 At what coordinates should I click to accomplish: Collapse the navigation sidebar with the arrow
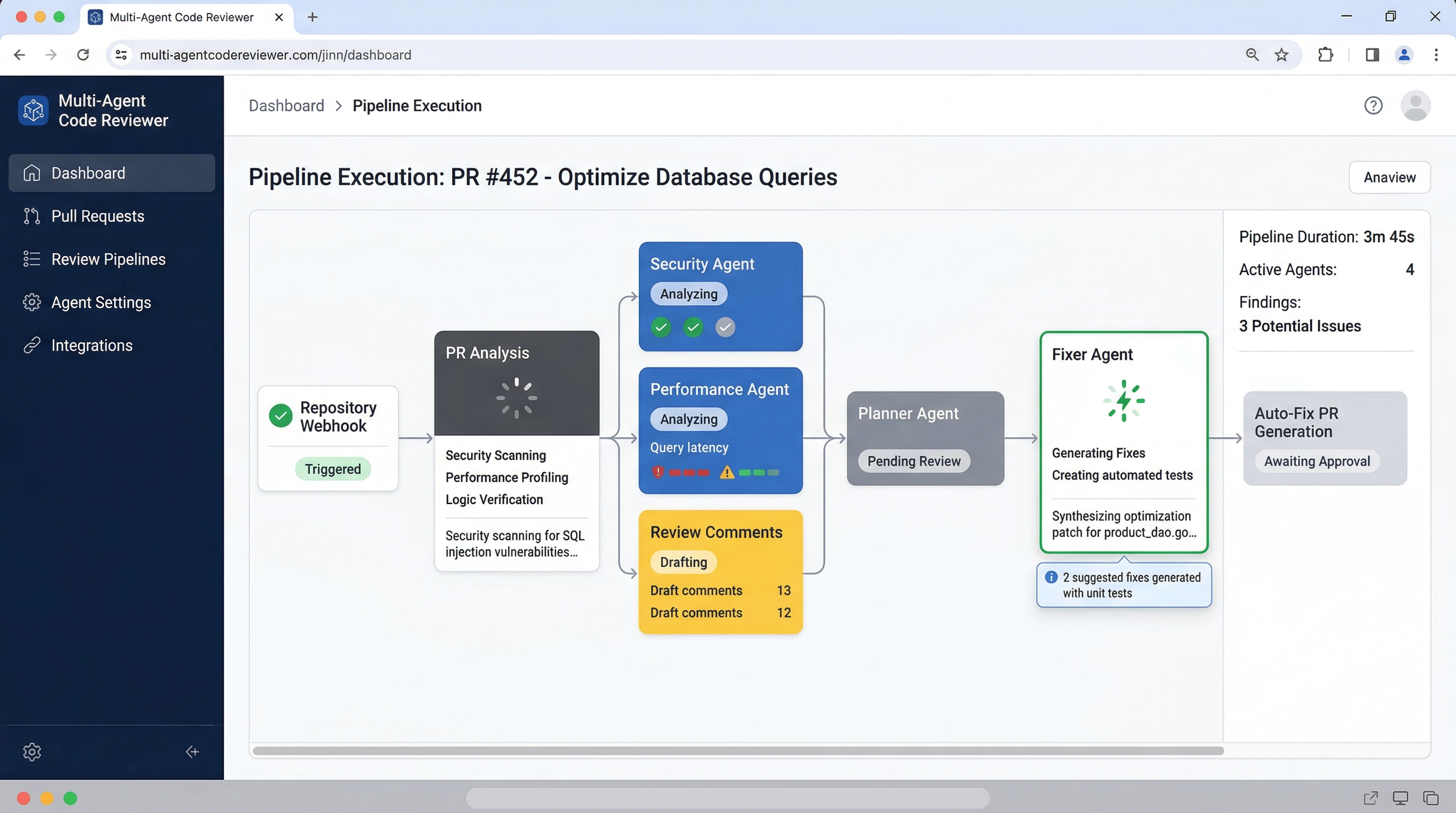point(192,752)
